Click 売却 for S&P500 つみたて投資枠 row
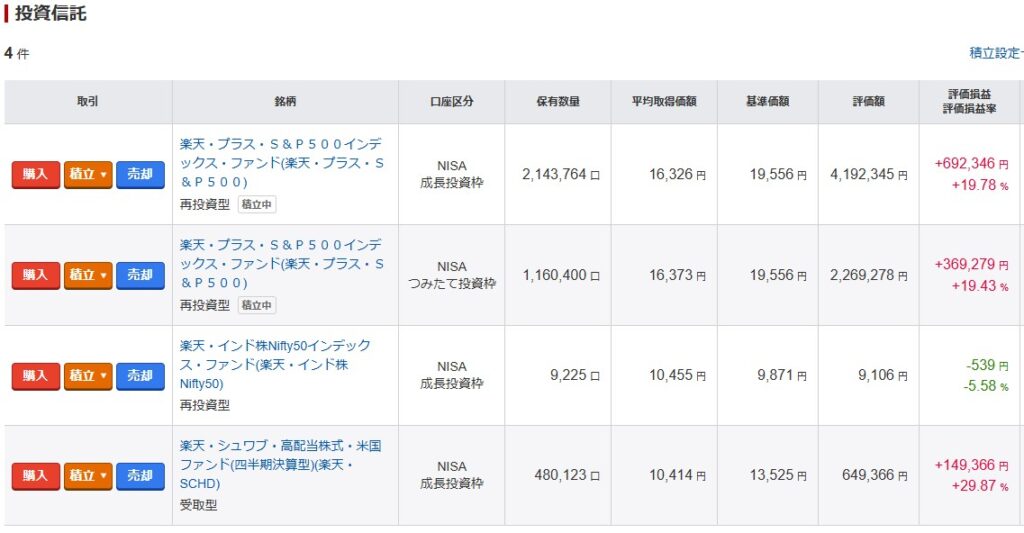 (x=140, y=275)
